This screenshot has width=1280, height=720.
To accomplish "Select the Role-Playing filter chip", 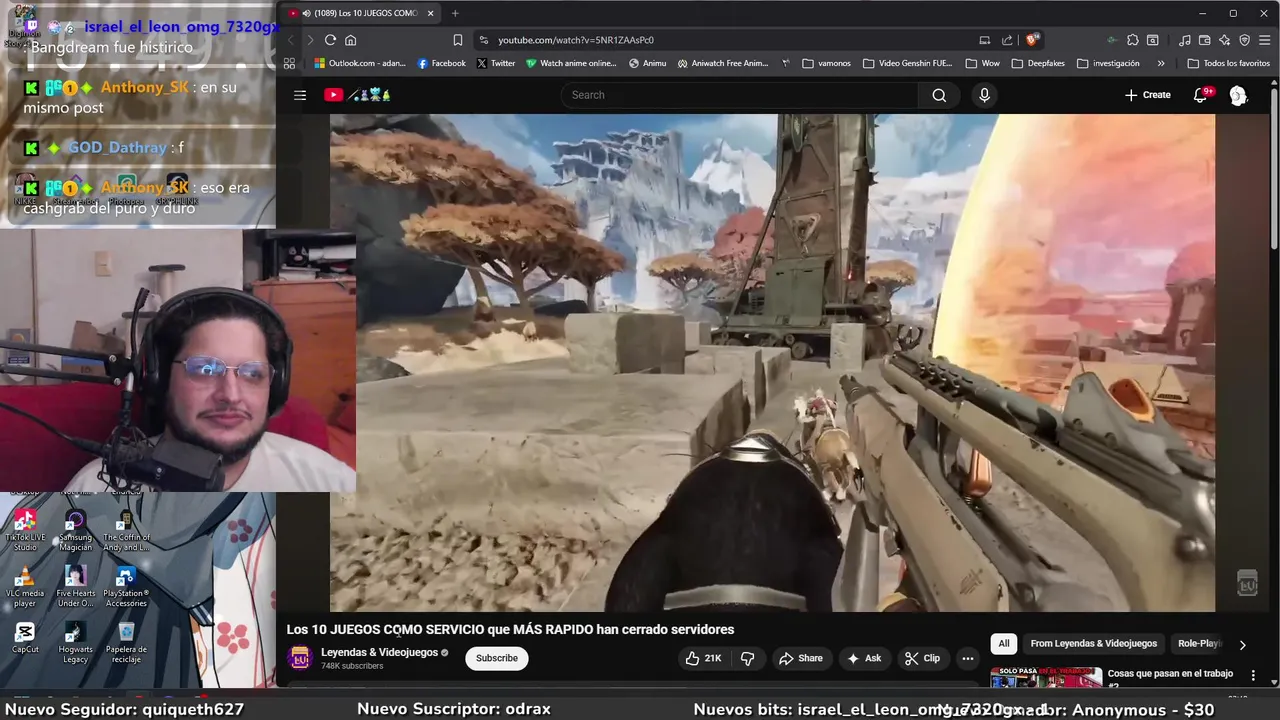I will click(1198, 644).
